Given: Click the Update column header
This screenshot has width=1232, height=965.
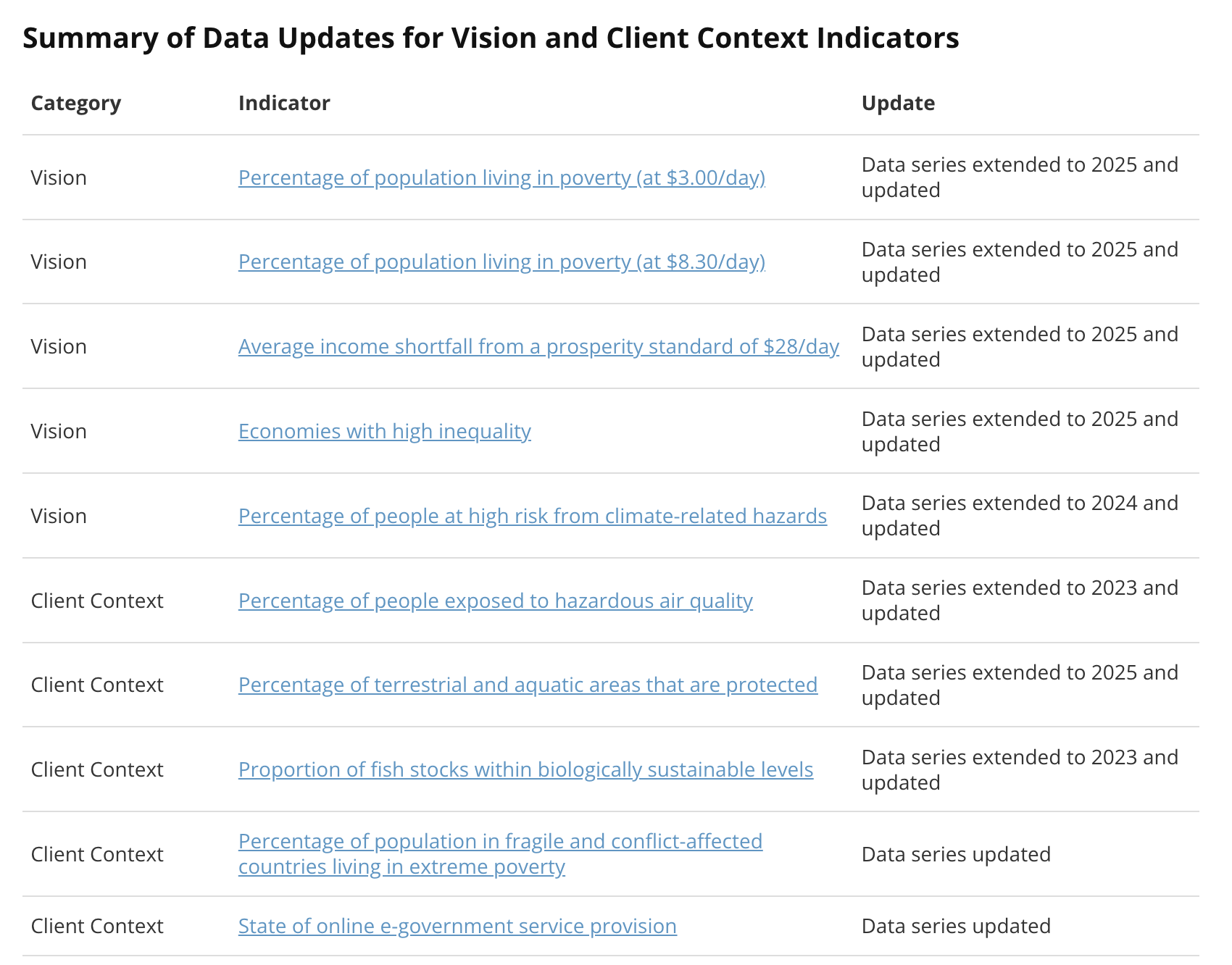Looking at the screenshot, I should [898, 103].
